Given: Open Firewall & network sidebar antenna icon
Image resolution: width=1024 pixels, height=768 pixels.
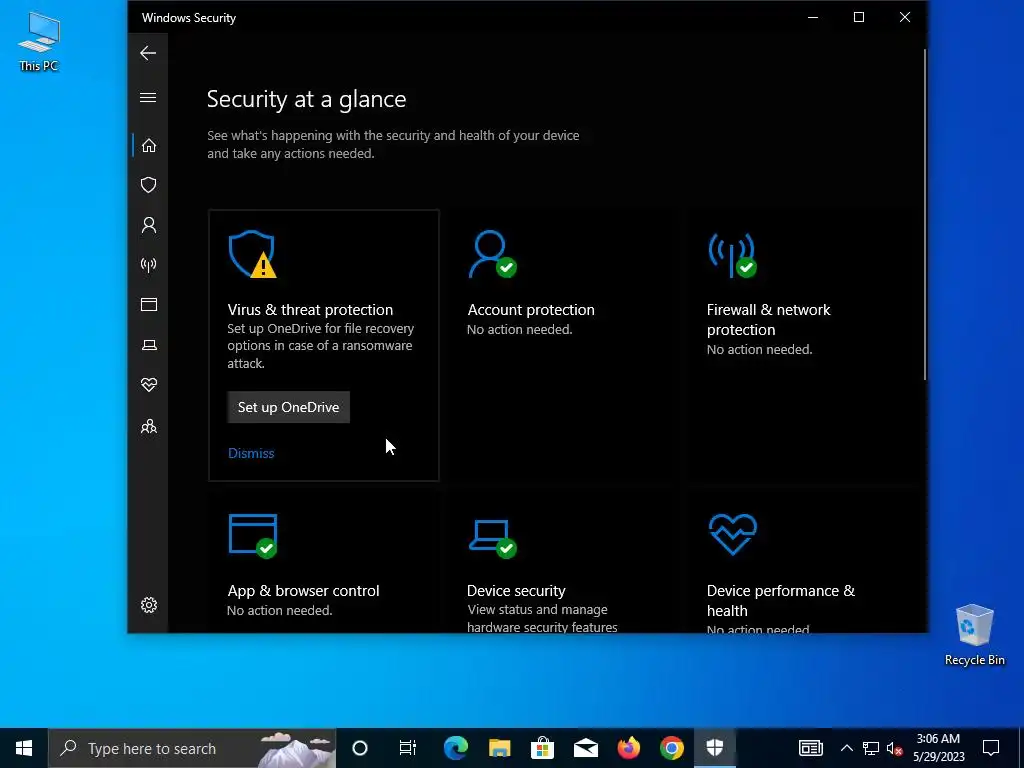Looking at the screenshot, I should (x=149, y=264).
